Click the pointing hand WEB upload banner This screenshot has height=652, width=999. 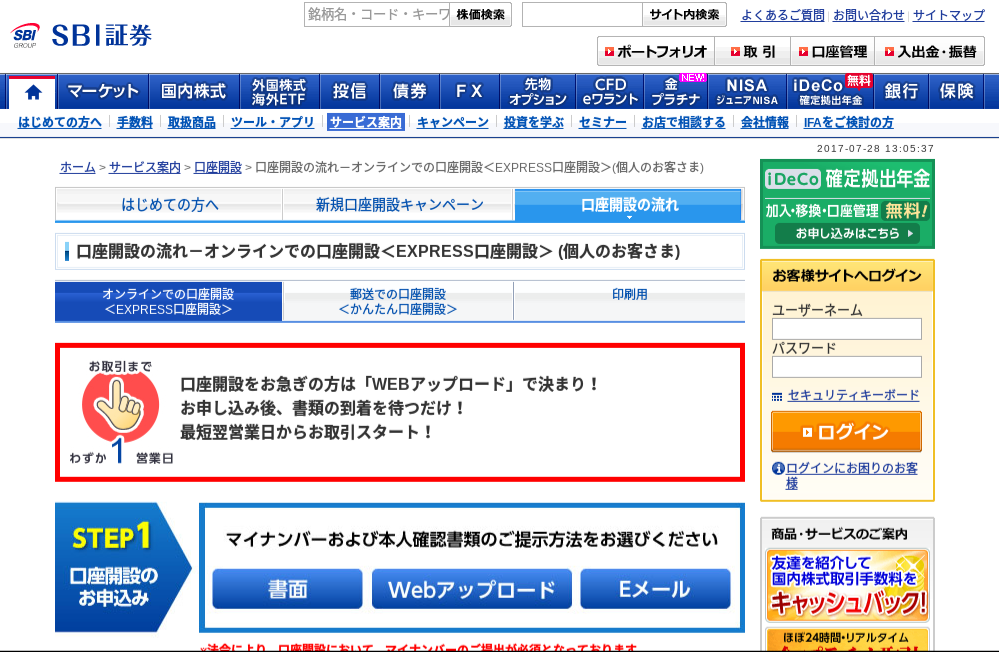(399, 412)
